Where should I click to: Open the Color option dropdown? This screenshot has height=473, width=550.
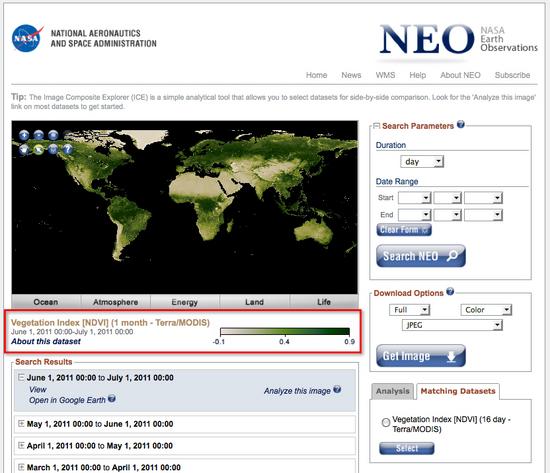tap(486, 310)
